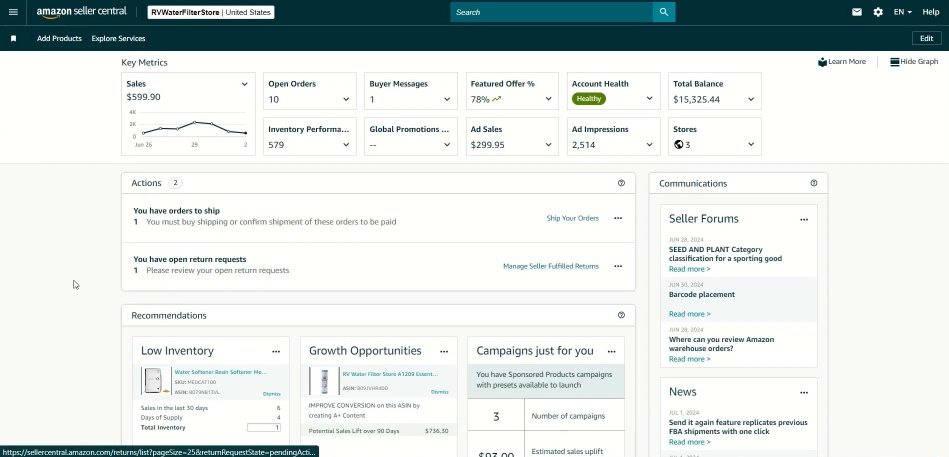949x457 pixels.
Task: Open the Low Inventory card options menu
Action: coord(276,351)
